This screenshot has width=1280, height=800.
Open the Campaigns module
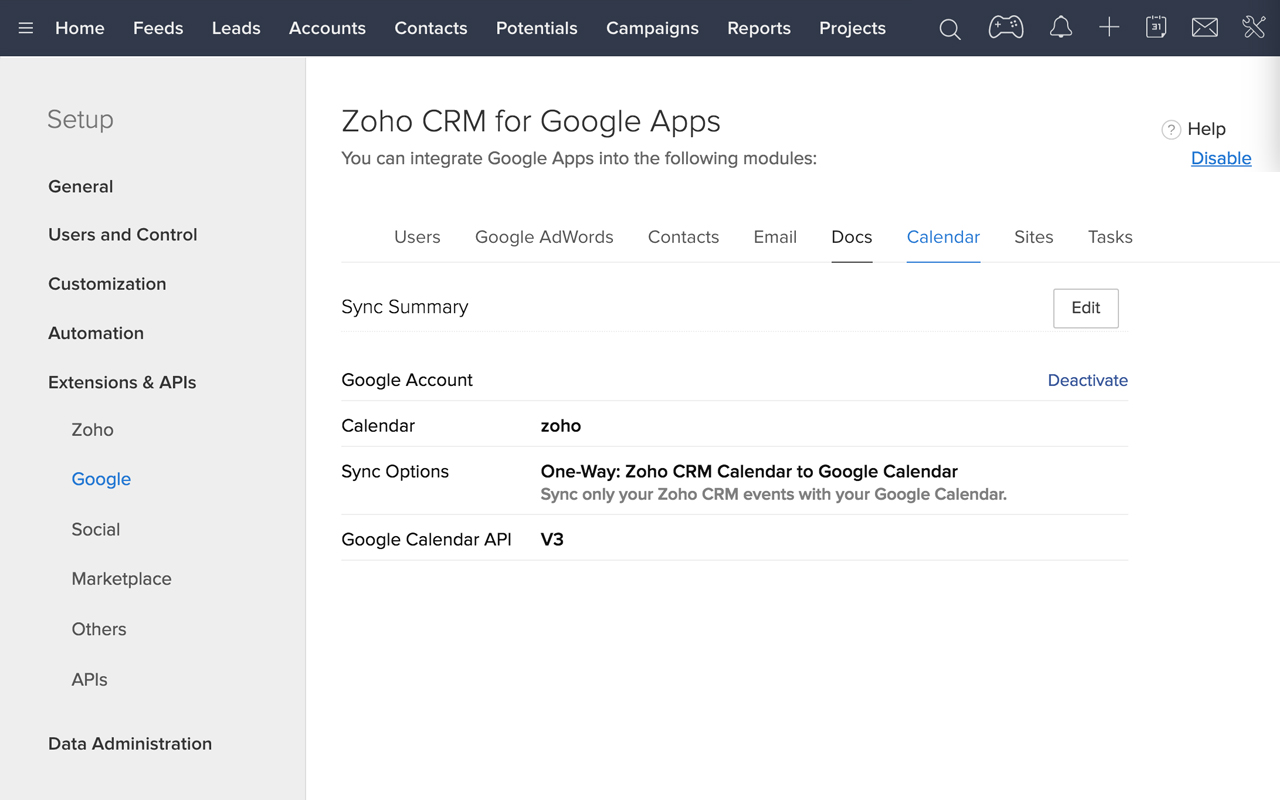(652, 28)
